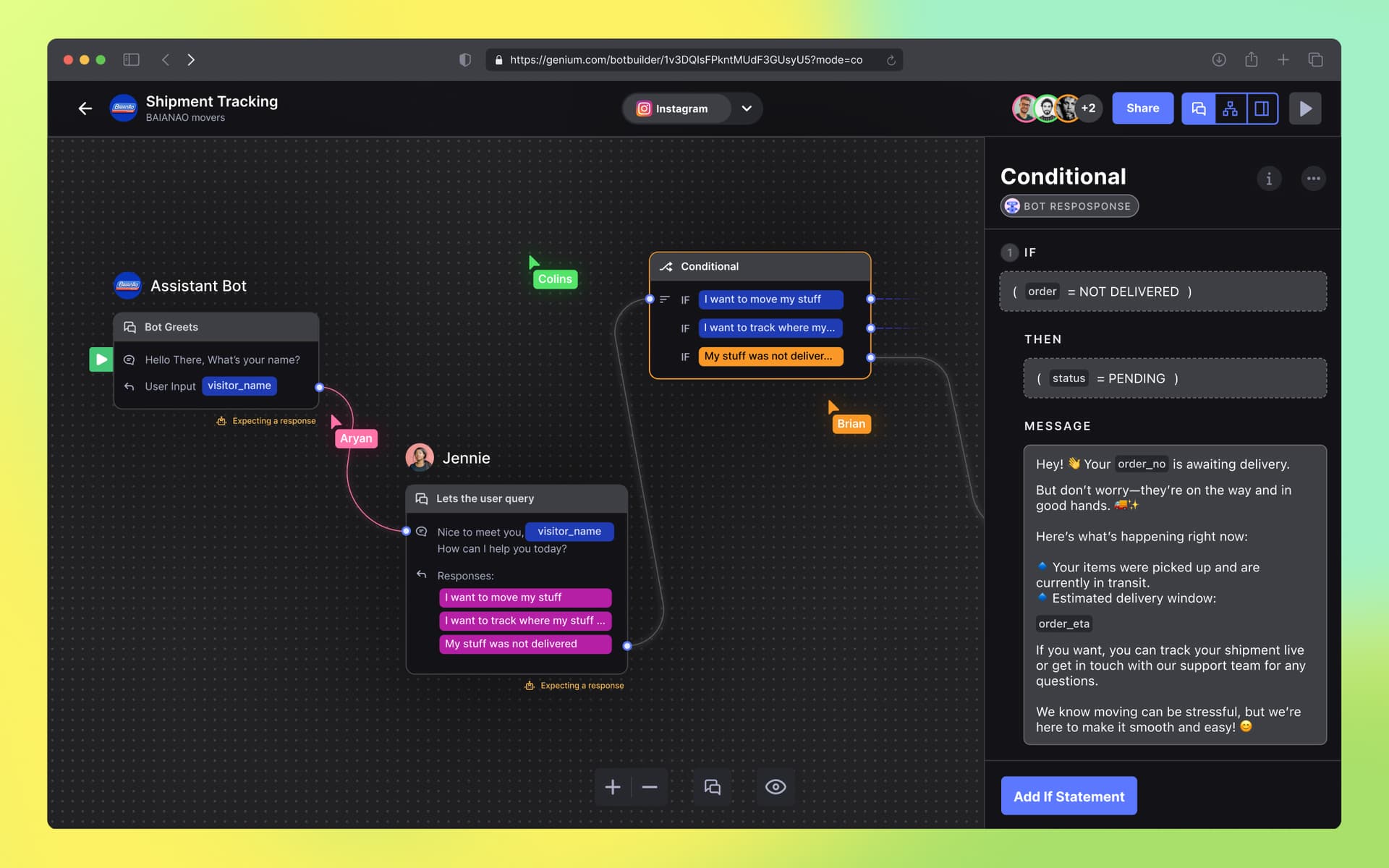Go back with the header back arrow
The height and width of the screenshot is (868, 1389).
85,109
